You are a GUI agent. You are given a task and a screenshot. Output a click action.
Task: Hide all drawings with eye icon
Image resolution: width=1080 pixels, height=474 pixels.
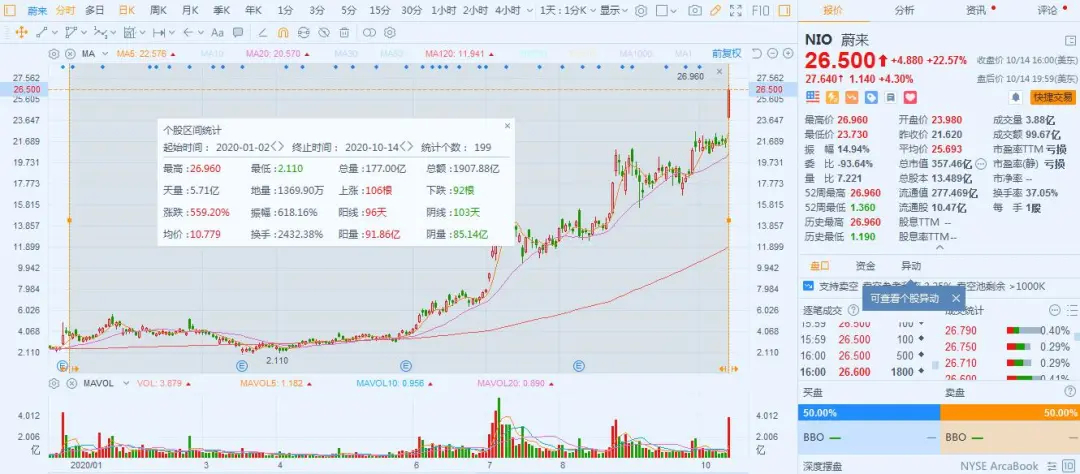pyautogui.click(x=324, y=32)
